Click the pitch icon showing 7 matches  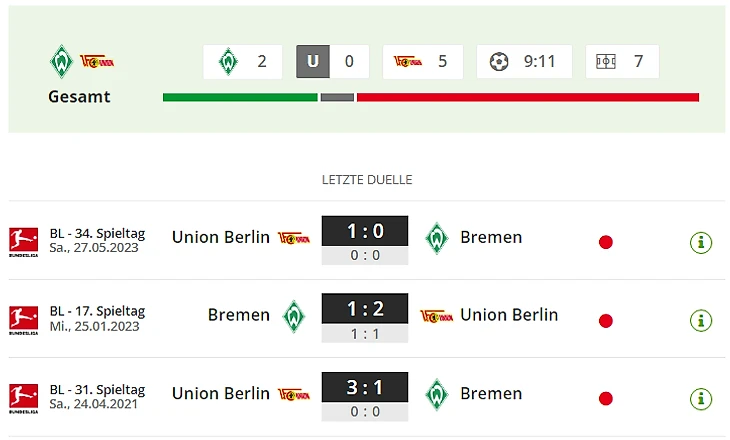tap(606, 61)
